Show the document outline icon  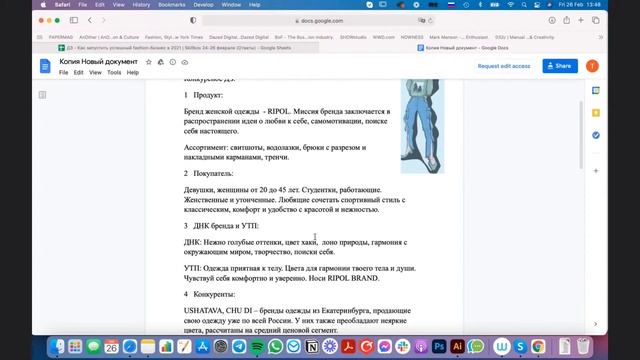point(42,95)
